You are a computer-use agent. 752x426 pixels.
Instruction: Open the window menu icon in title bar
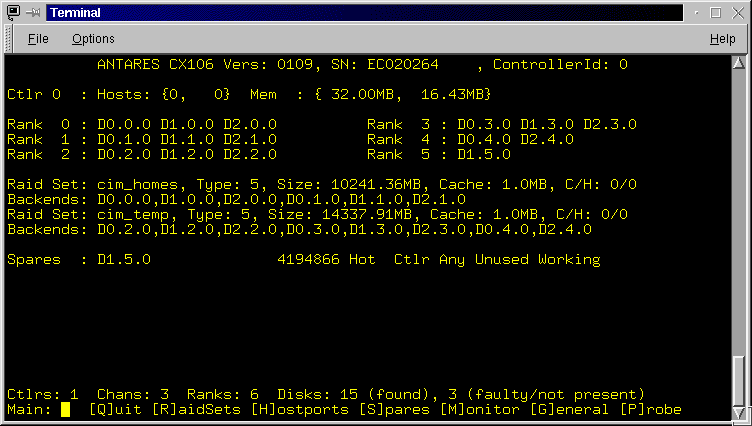point(11,12)
